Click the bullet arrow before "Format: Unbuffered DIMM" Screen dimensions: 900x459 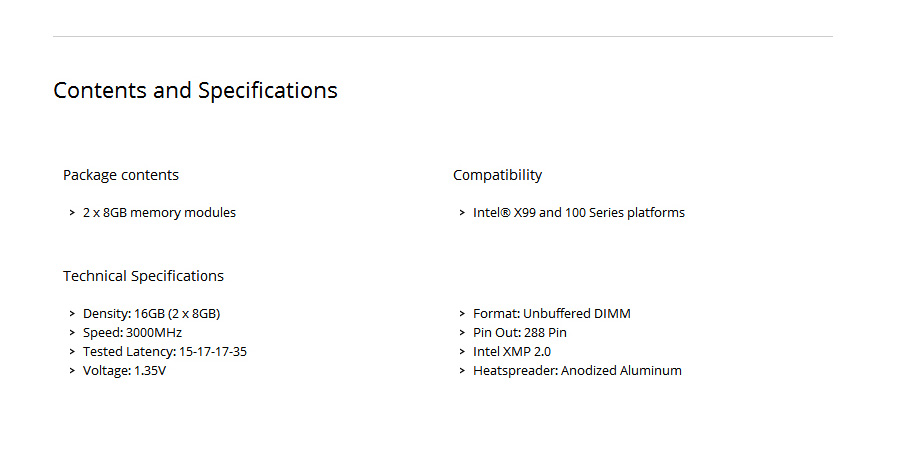coord(462,314)
